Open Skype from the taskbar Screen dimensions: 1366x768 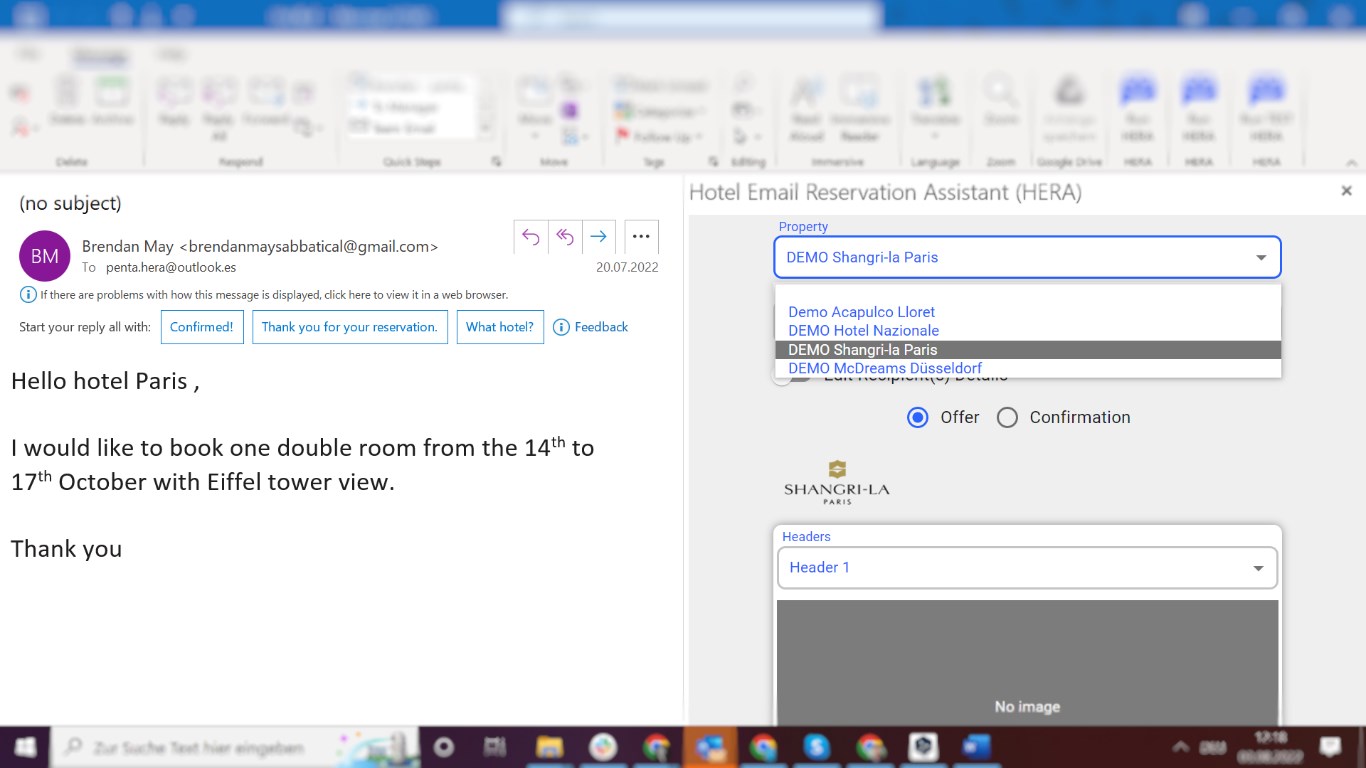(x=817, y=747)
